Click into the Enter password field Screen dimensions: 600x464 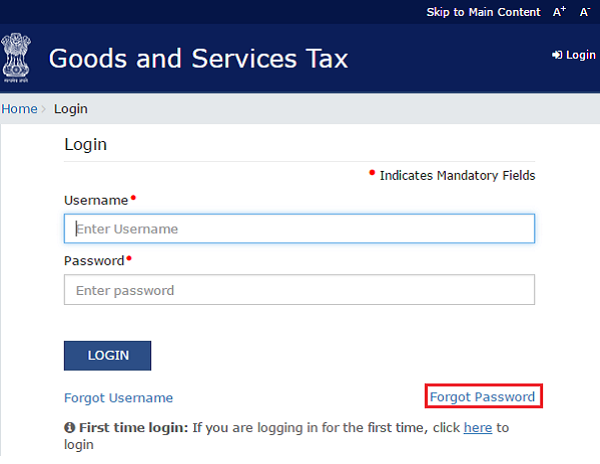(299, 290)
